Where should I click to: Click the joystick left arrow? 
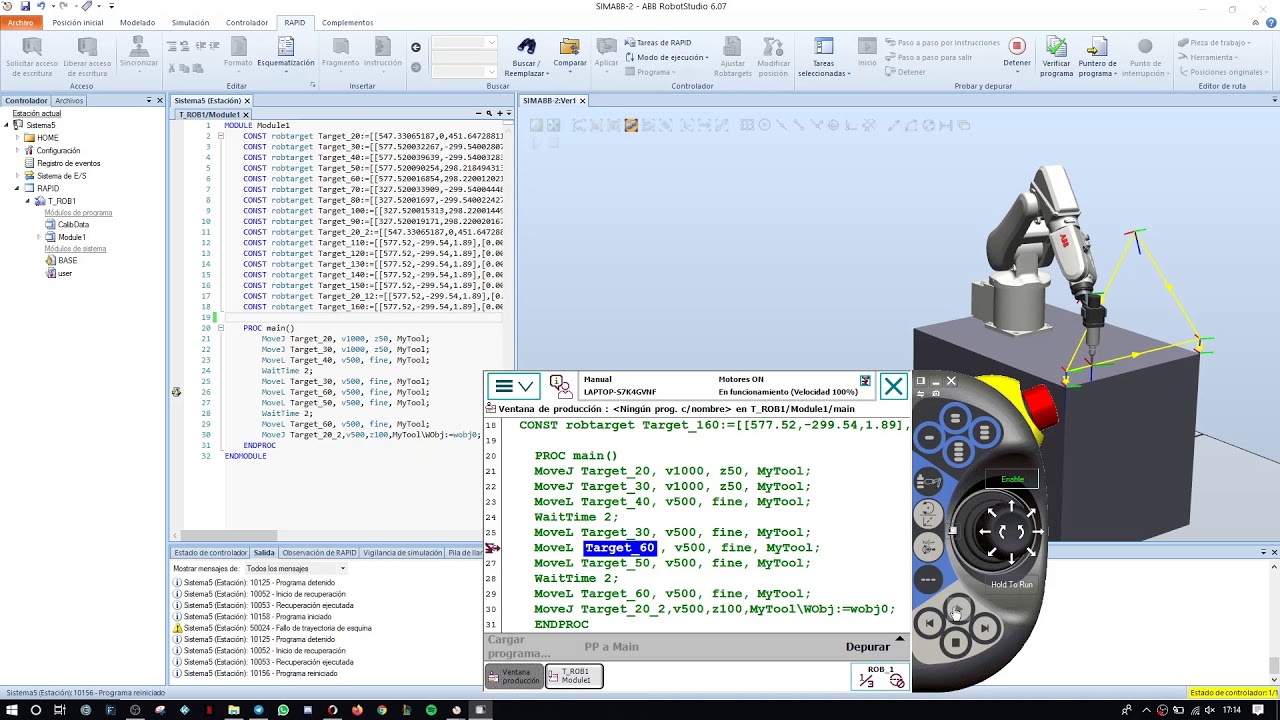(x=984, y=532)
